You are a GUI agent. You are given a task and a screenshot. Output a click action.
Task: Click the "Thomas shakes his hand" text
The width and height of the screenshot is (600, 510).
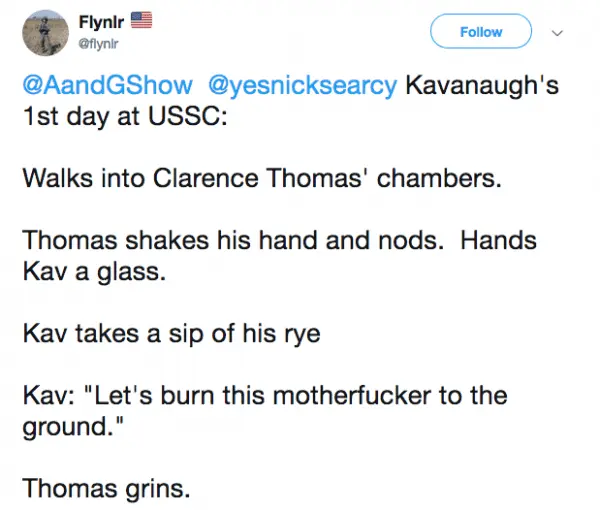(x=134, y=241)
